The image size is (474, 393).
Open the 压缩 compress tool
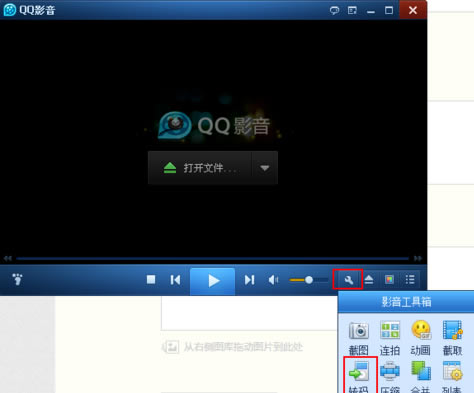click(x=390, y=376)
